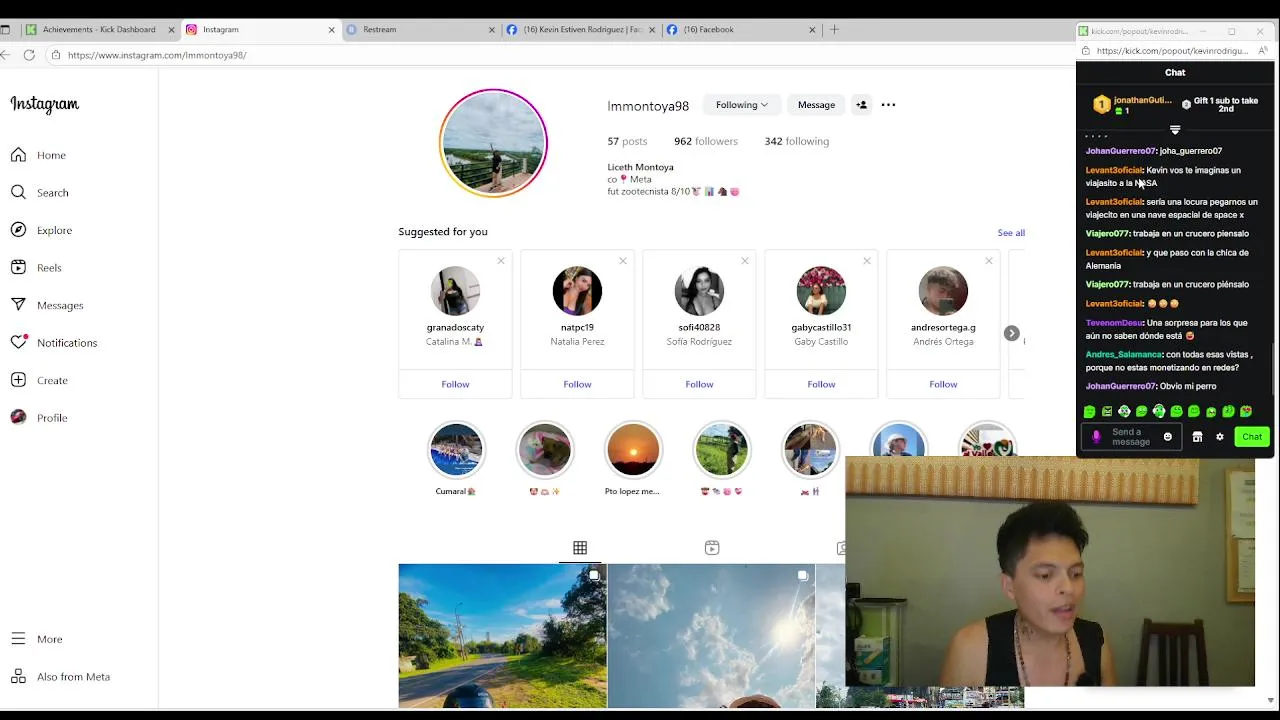Close the Instagram browser tab
Screen dimensions: 1280x720
pos(331,30)
